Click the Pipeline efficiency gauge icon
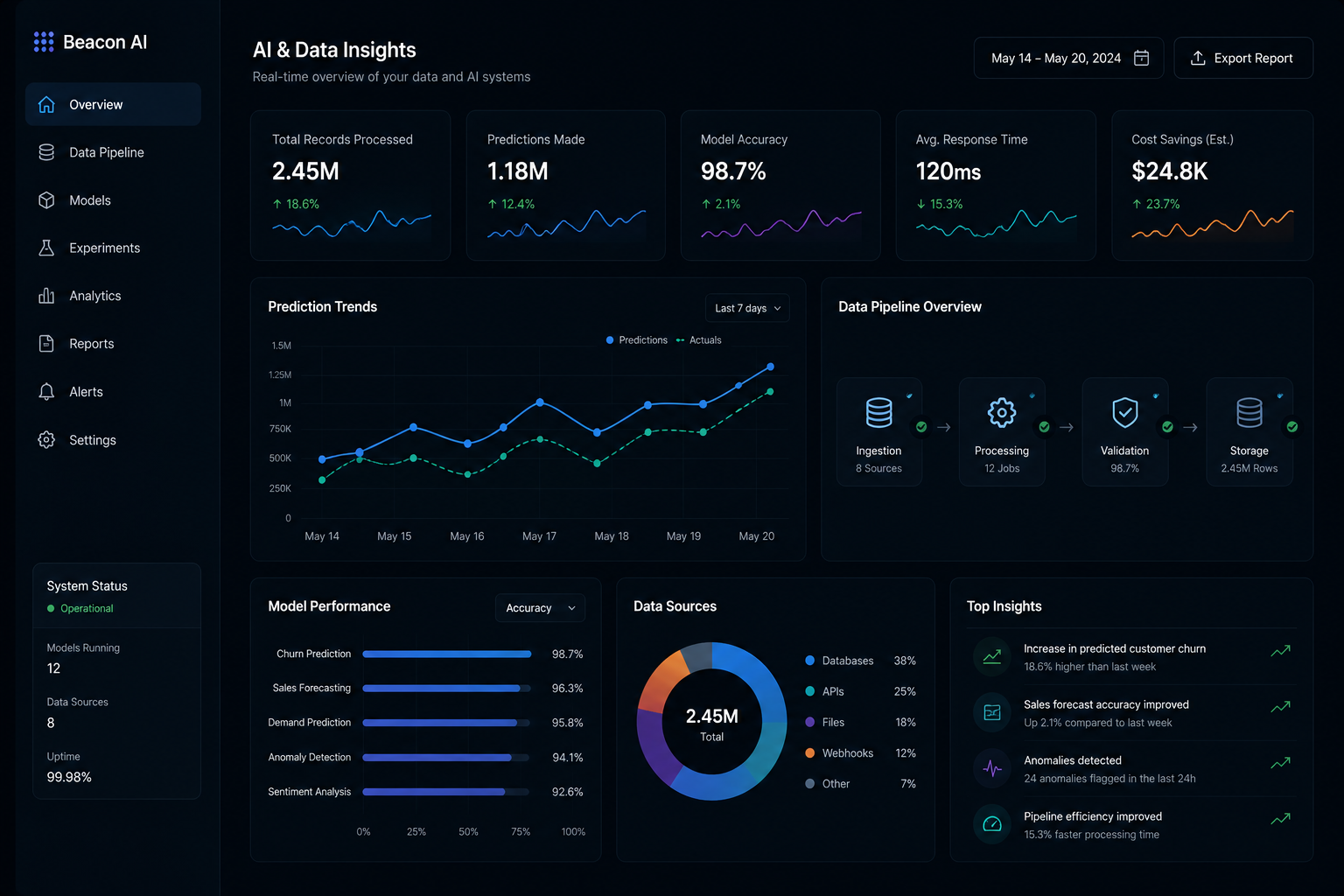Screen dimensions: 1344x896 coord(992,824)
